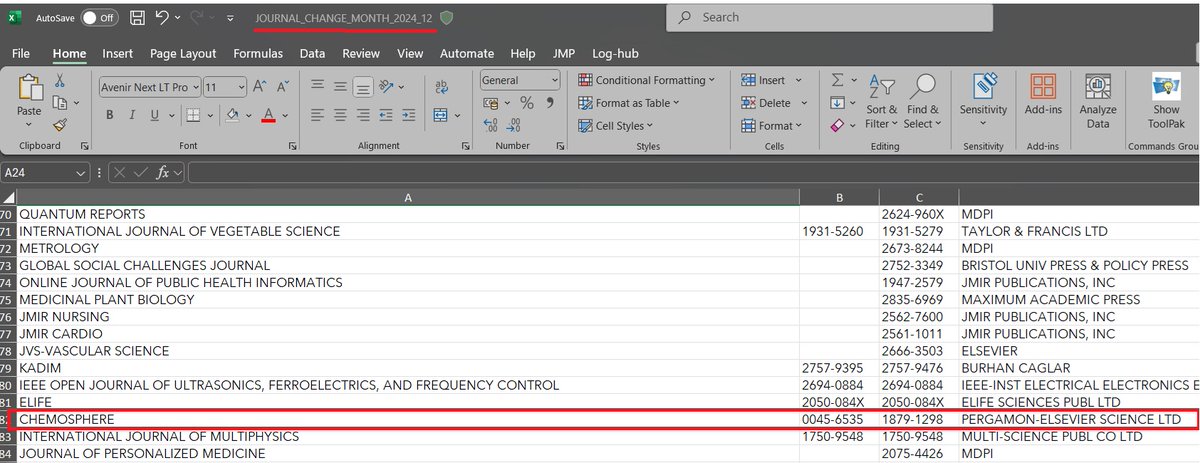Click the Fill down icon

(x=837, y=103)
